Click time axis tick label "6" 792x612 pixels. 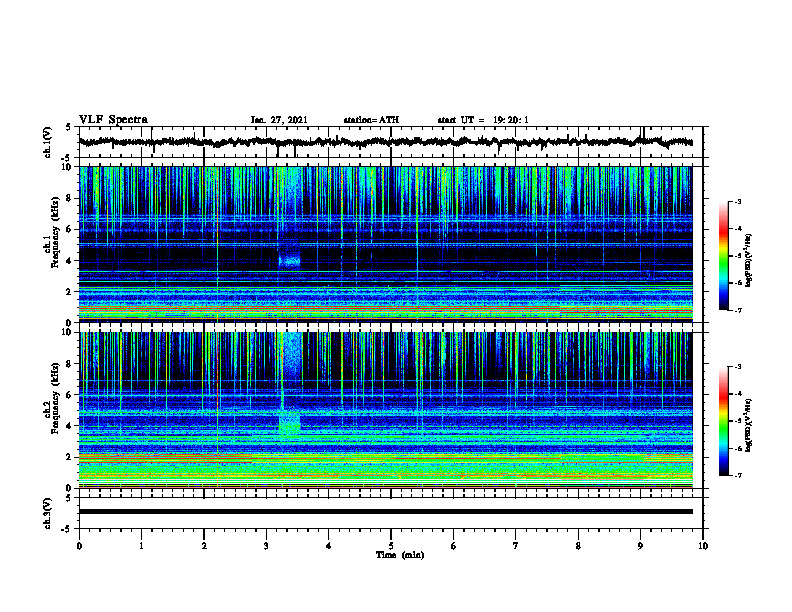click(454, 546)
